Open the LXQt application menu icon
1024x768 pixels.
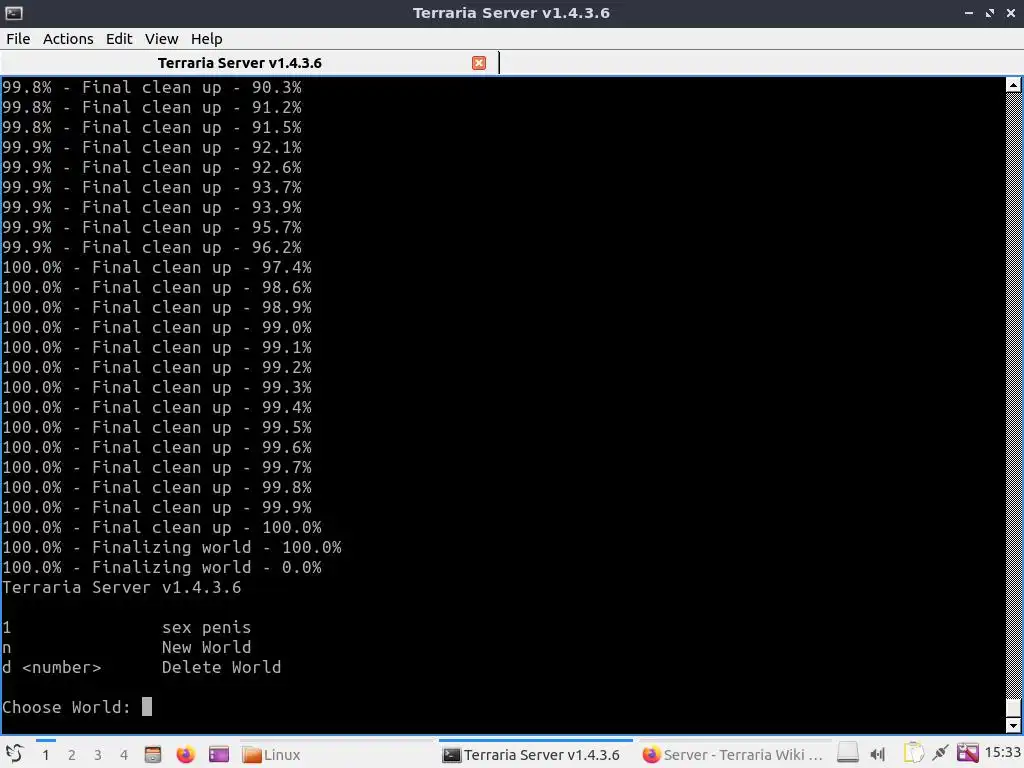pos(14,754)
